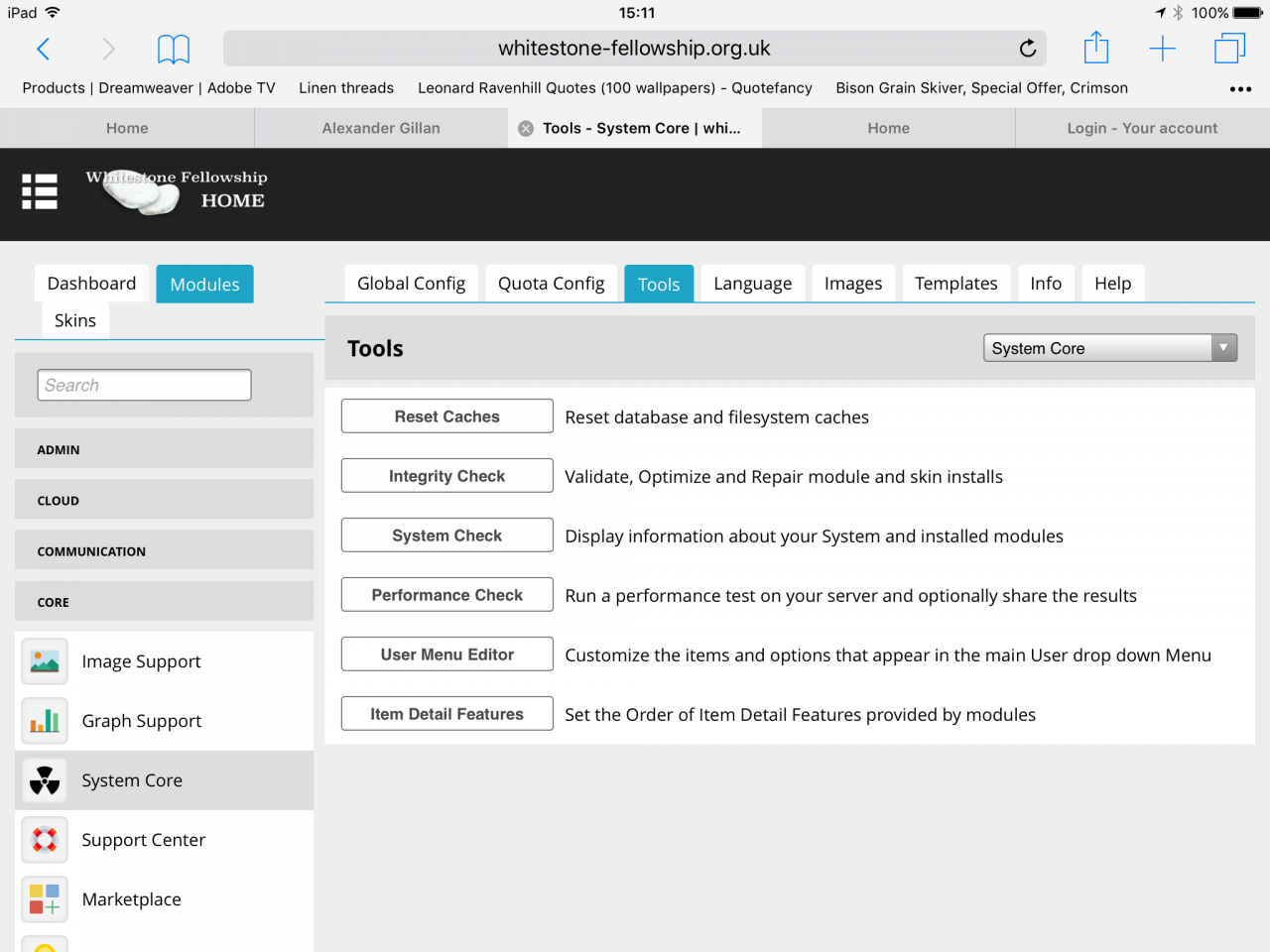This screenshot has width=1270, height=952.
Task: Open the Linen threads bookmark
Action: point(346,88)
